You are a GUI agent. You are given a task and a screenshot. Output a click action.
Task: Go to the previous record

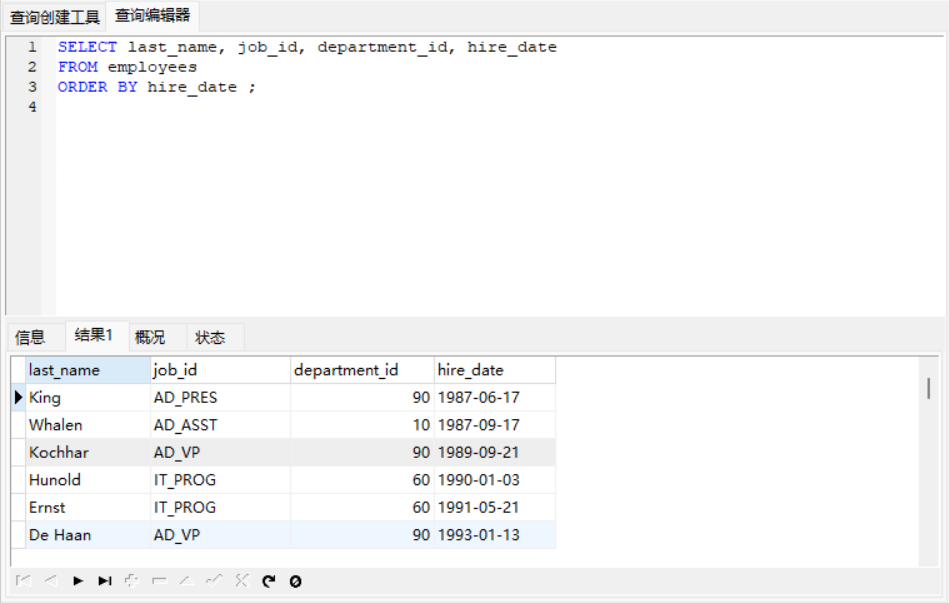pyautogui.click(x=51, y=581)
